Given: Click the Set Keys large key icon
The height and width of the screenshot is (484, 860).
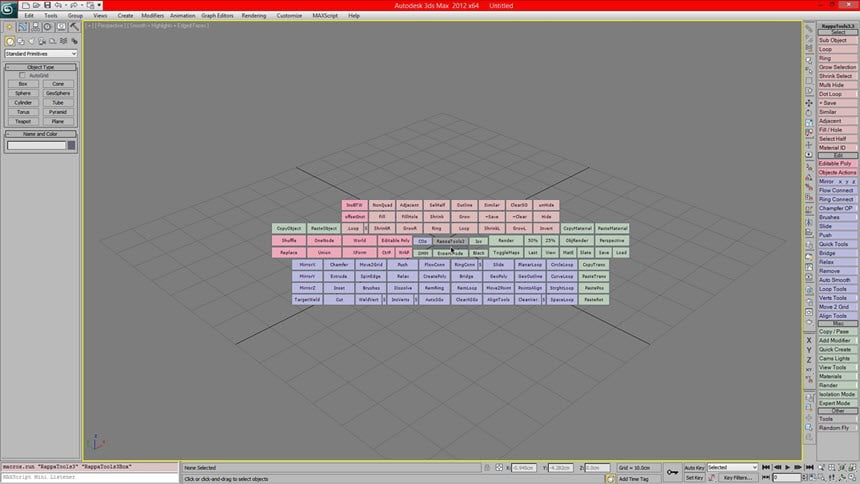Looking at the screenshot, I should (x=672, y=472).
